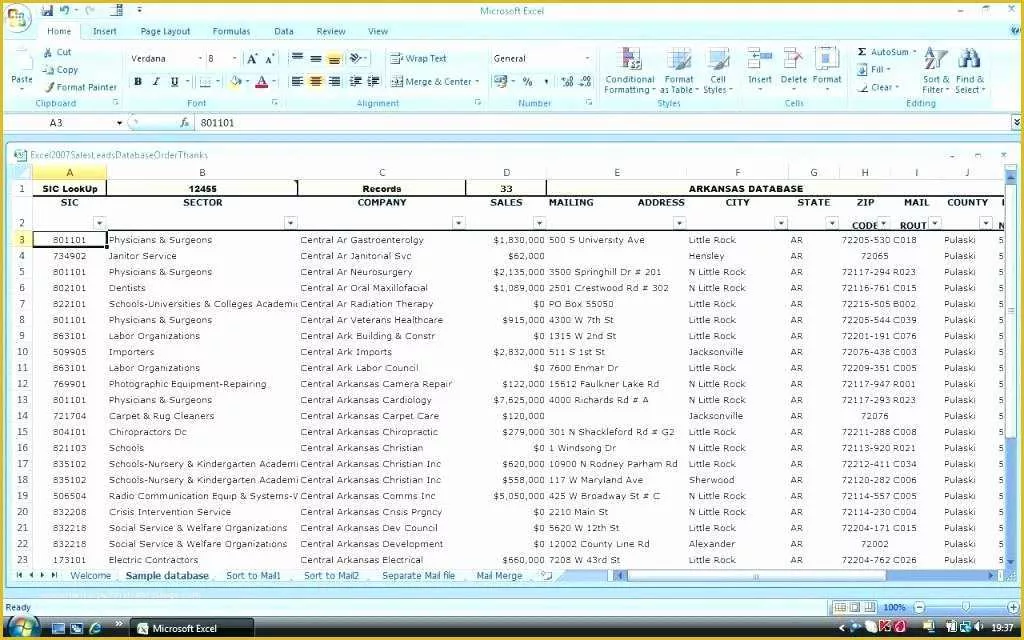
Task: Open the Page Layout ribbon tab
Action: (x=165, y=31)
